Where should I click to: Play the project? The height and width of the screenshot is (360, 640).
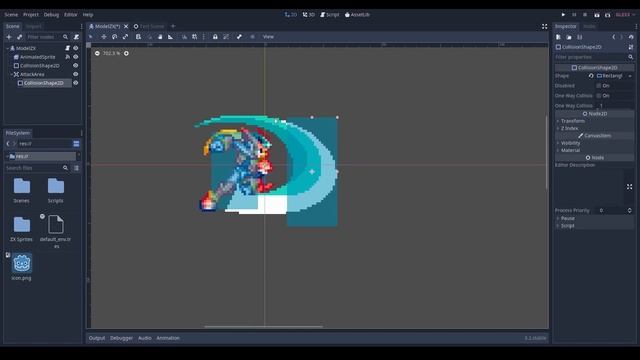(x=563, y=15)
